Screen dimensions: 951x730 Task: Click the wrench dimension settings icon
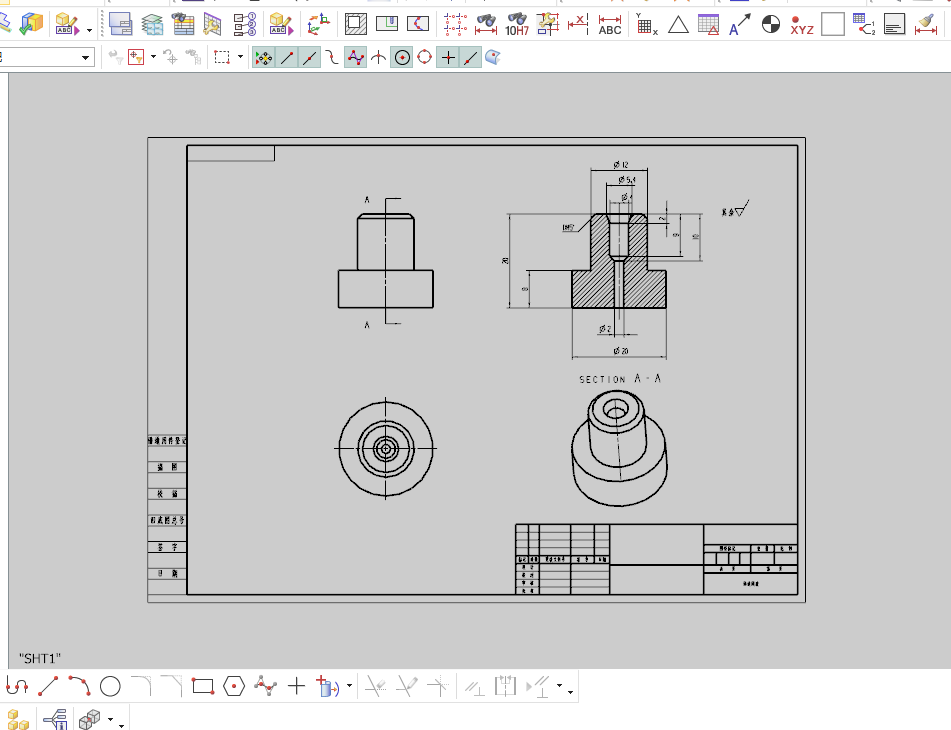(548, 24)
